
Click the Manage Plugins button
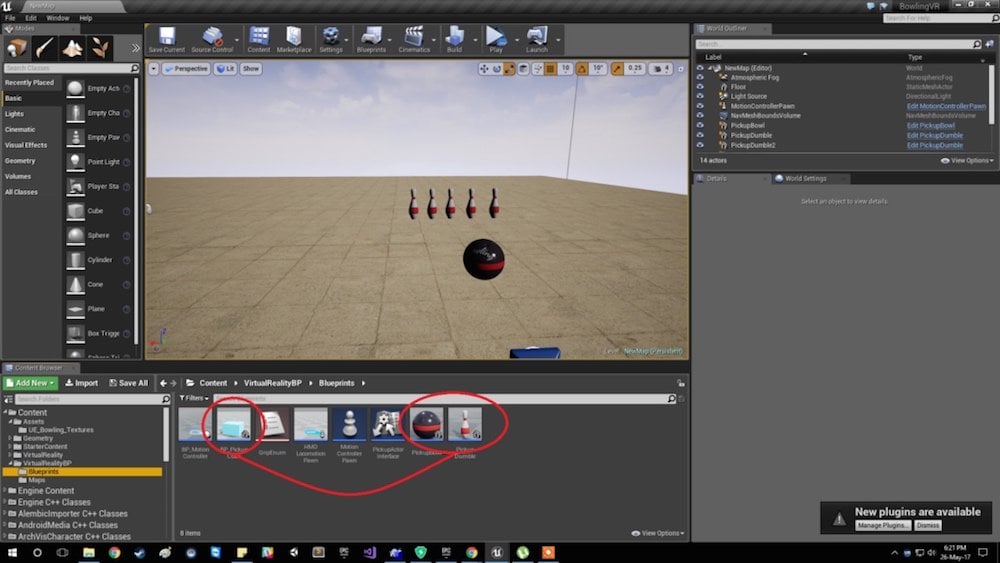click(882, 525)
